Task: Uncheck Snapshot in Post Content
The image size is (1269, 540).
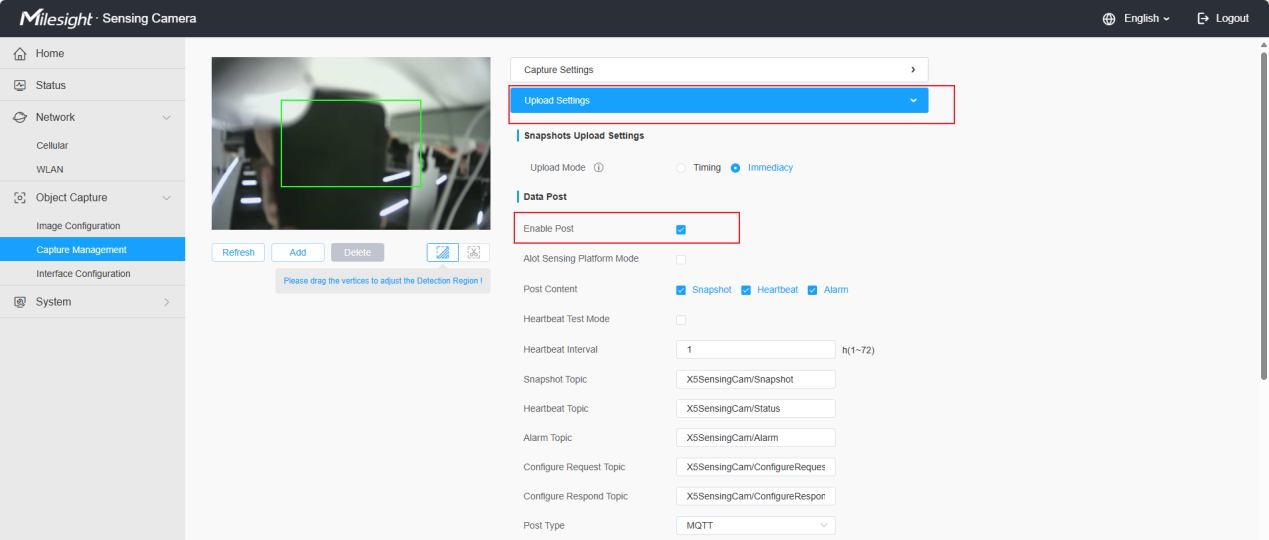Action: coord(681,290)
